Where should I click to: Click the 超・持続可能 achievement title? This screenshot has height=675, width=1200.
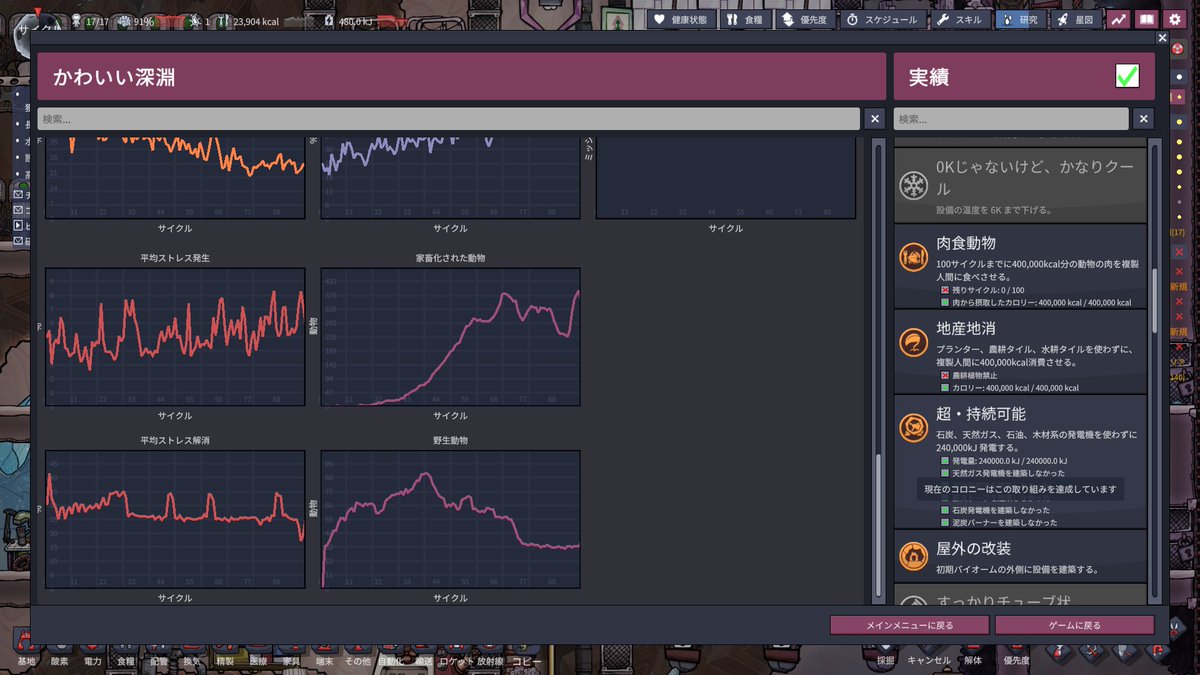tap(981, 413)
